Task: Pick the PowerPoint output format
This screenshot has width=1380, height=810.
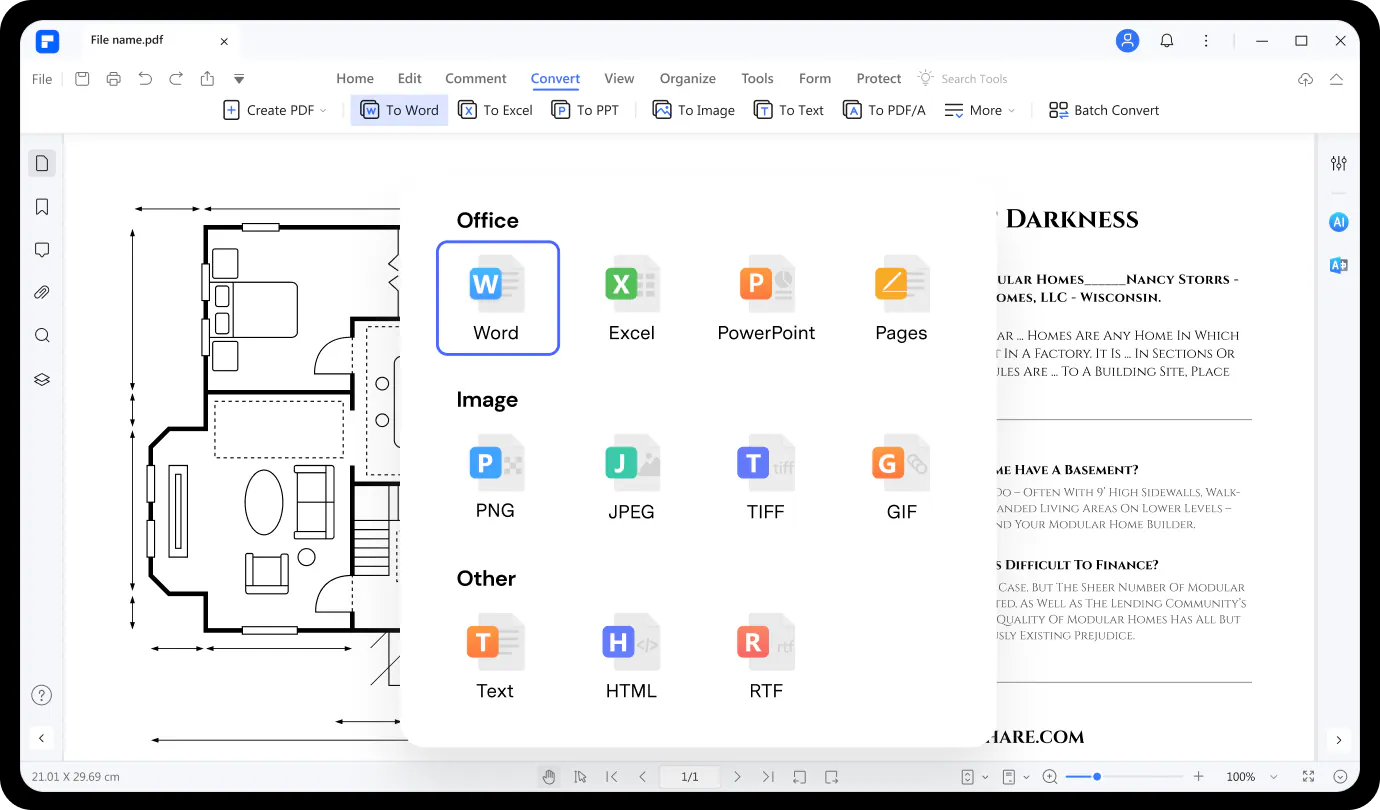Action: click(x=766, y=298)
